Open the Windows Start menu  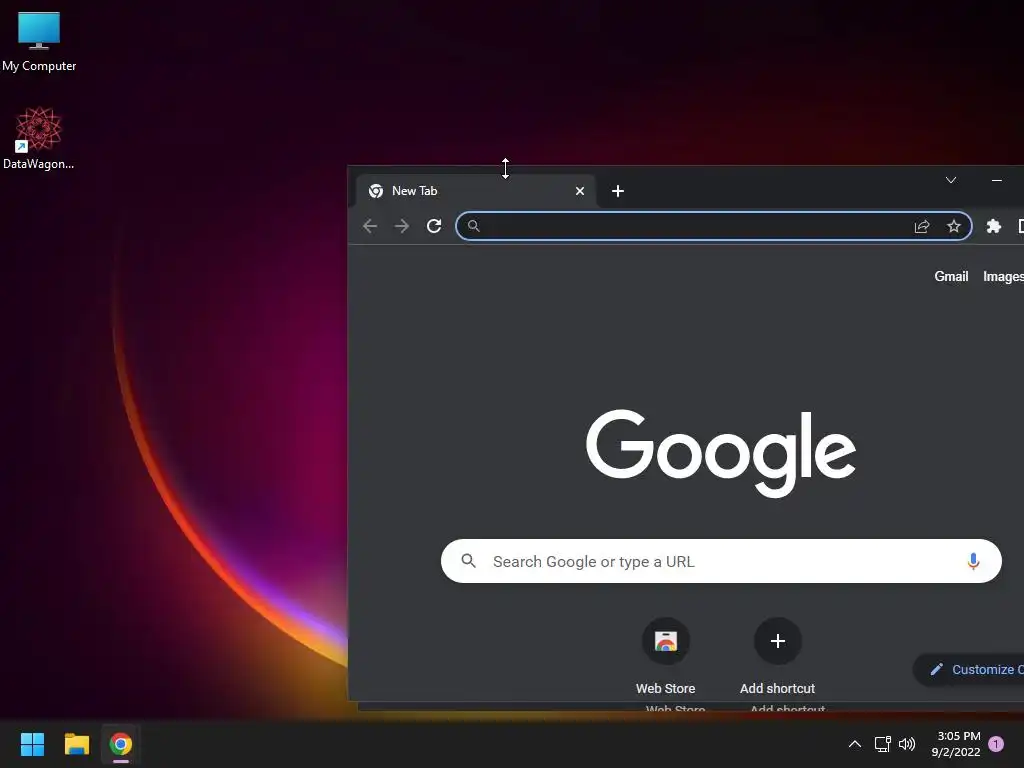pos(32,744)
